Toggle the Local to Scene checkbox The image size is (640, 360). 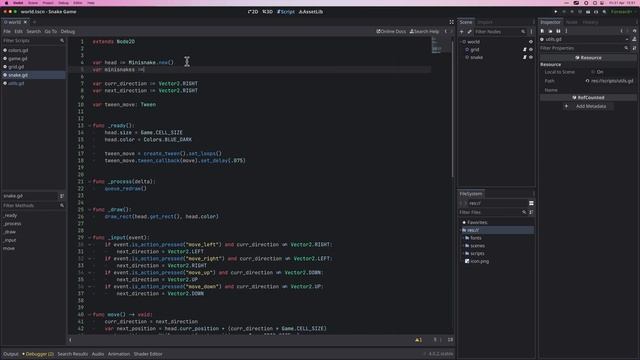[593, 72]
